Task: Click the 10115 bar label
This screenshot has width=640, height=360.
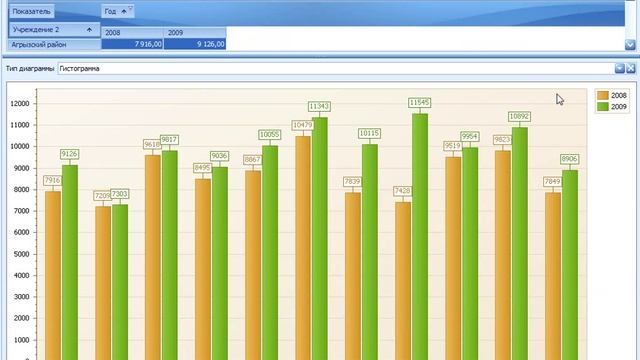Action: pyautogui.click(x=369, y=133)
